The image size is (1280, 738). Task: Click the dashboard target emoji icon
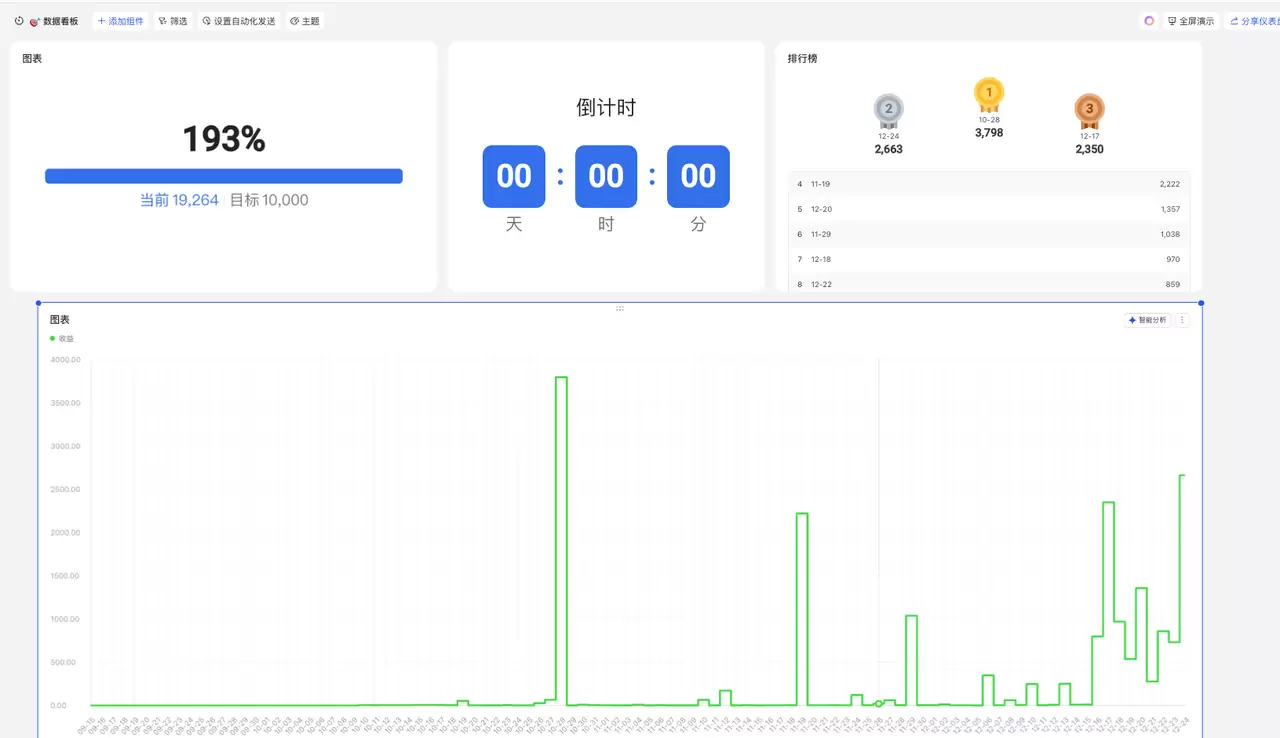tap(34, 21)
